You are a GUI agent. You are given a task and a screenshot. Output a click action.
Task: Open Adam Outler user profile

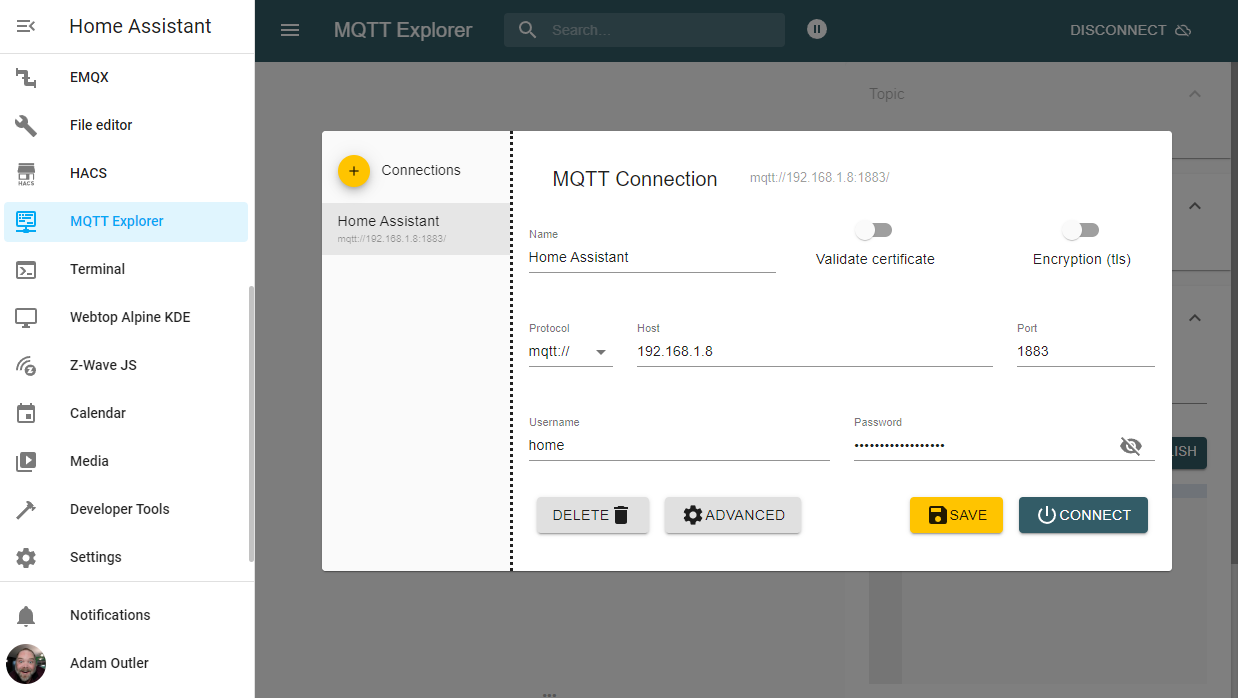pyautogui.click(x=126, y=663)
